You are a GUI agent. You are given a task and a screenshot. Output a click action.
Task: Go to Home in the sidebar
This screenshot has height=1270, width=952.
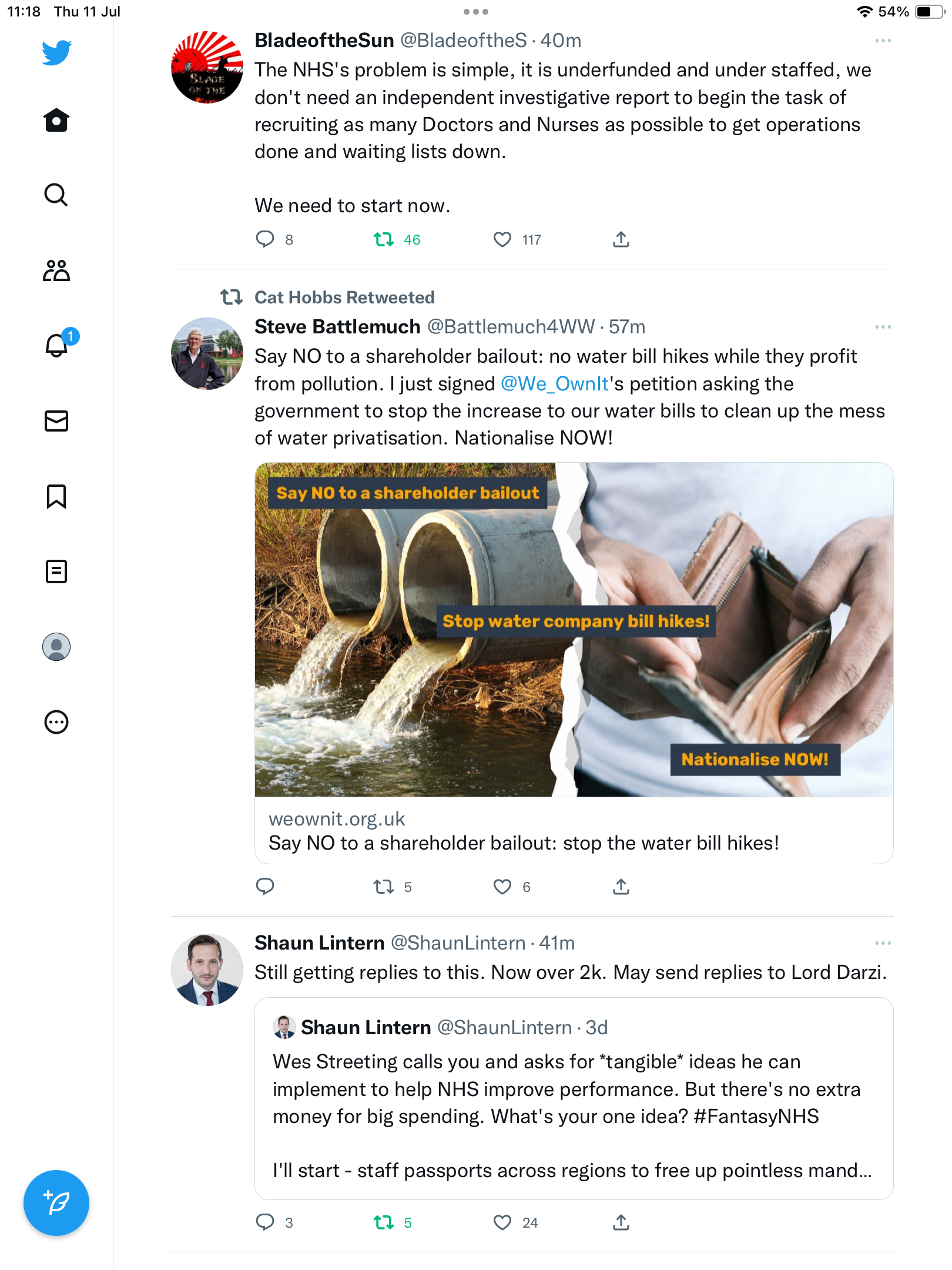pos(56,120)
